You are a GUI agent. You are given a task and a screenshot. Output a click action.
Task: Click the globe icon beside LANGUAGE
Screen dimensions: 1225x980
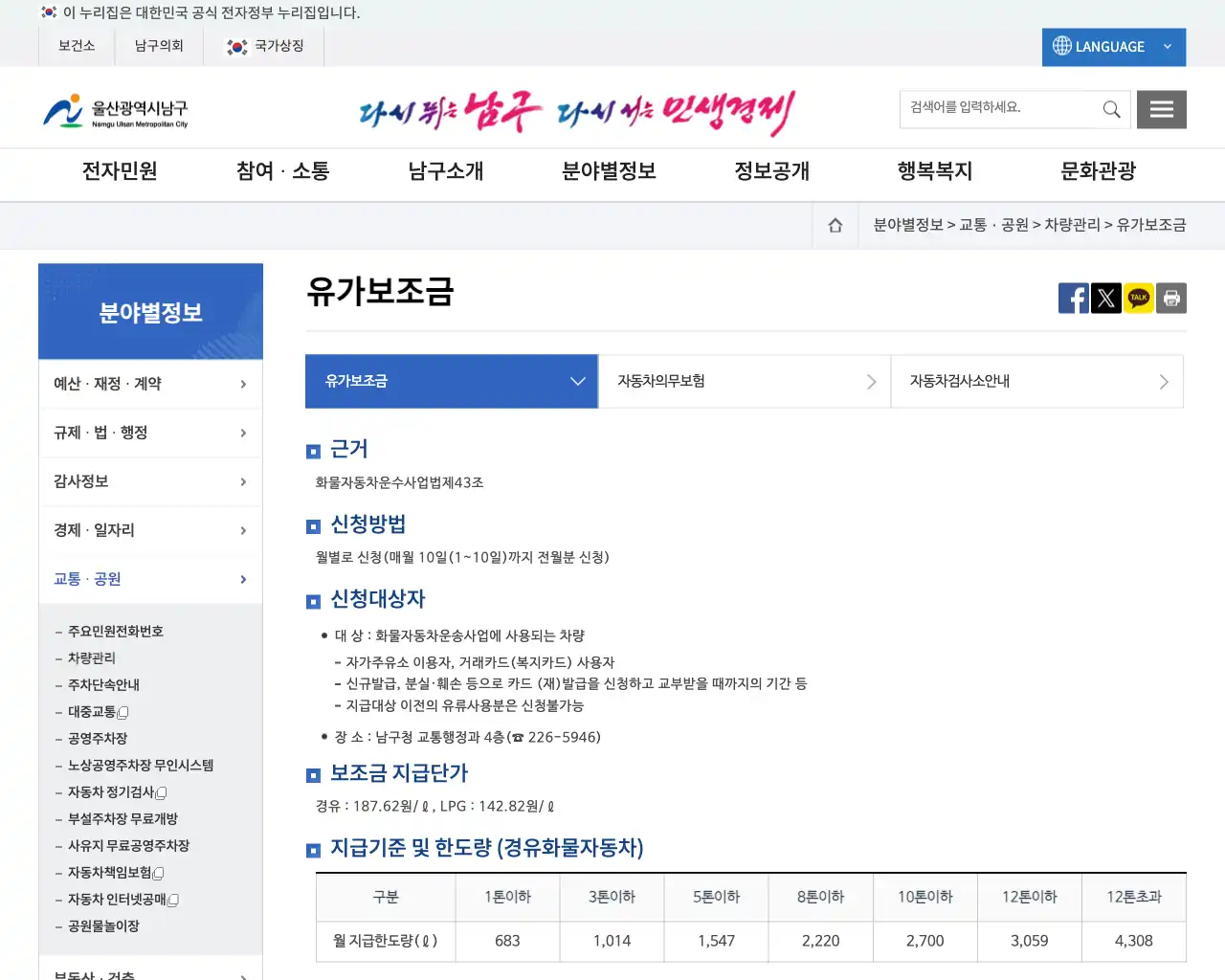pyautogui.click(x=1061, y=46)
